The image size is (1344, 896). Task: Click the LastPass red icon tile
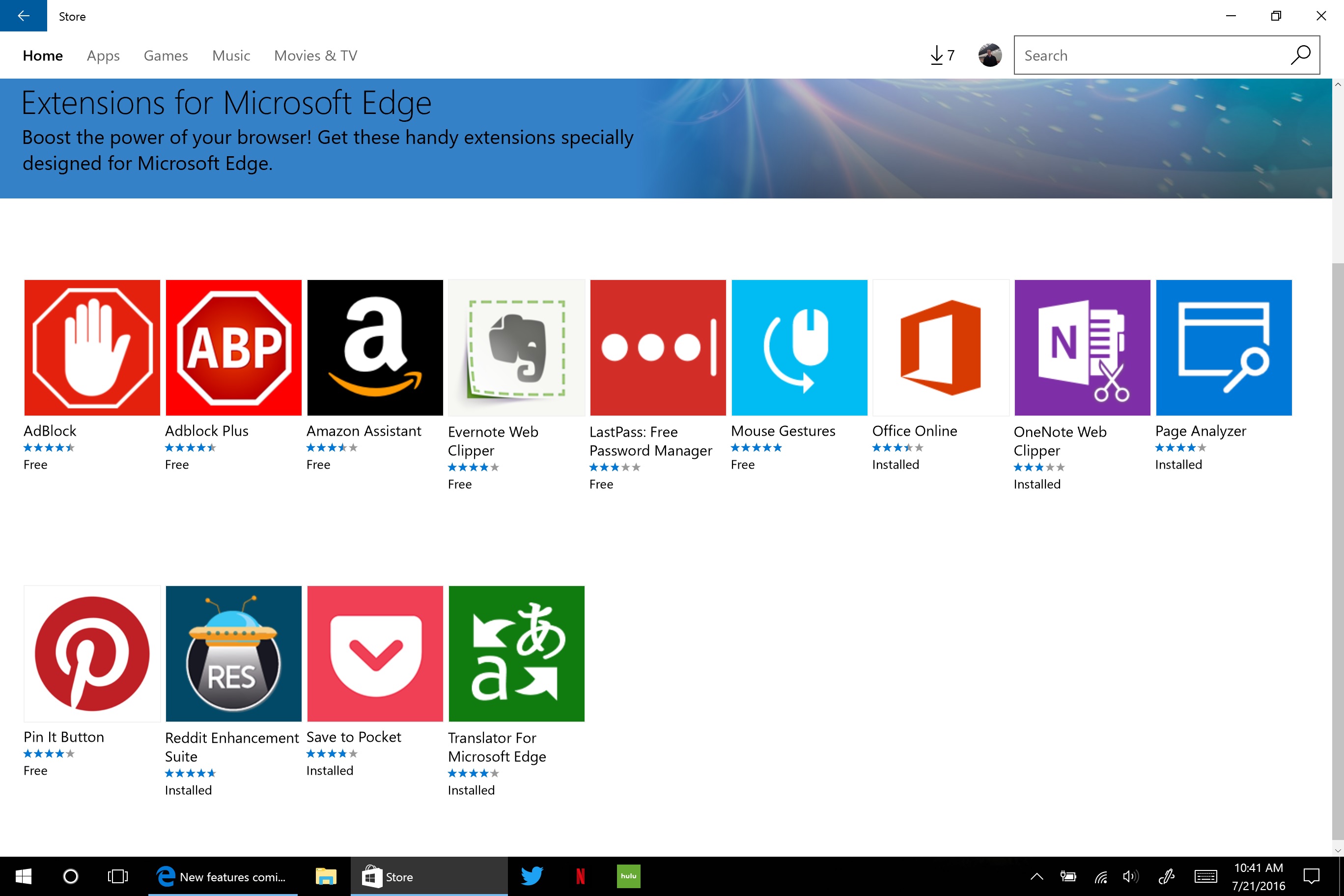[658, 347]
